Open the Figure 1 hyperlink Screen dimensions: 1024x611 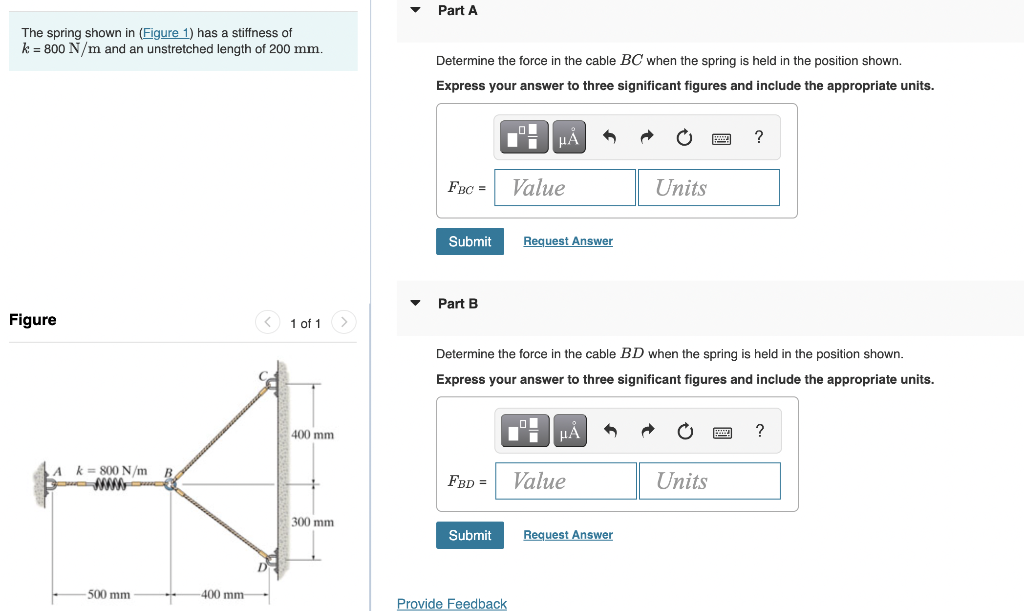point(165,32)
